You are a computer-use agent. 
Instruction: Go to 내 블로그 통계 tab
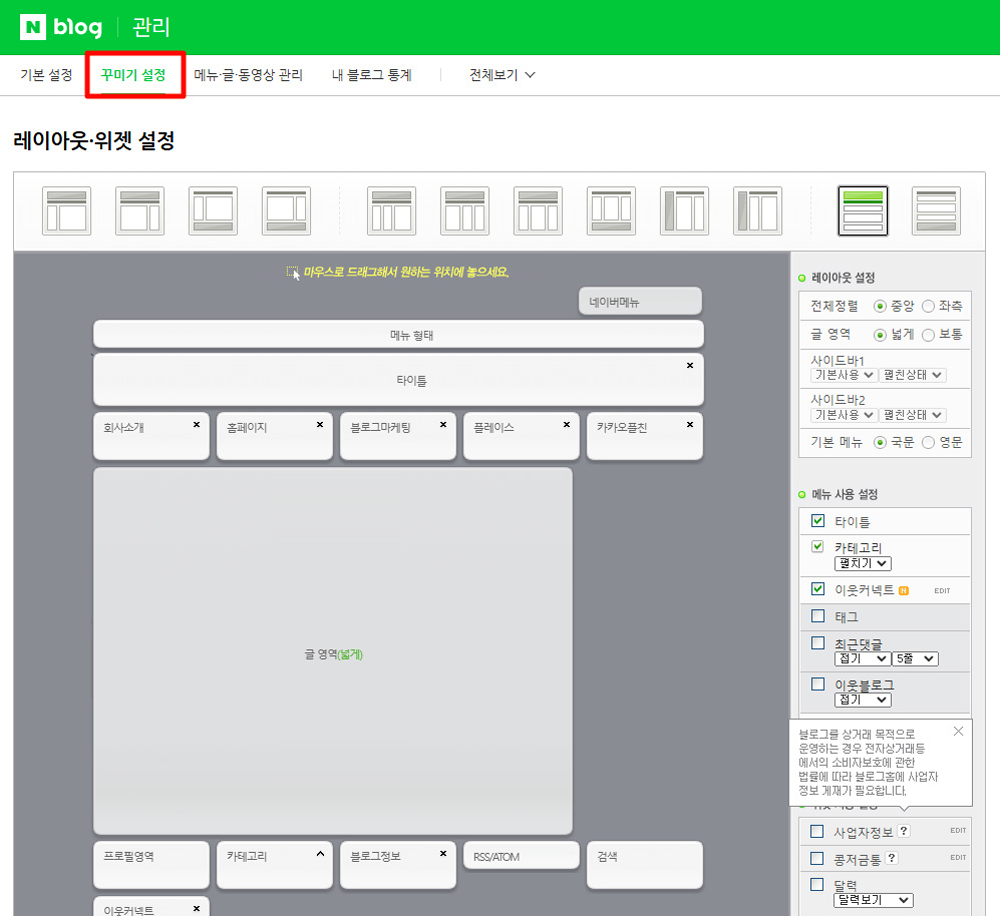pyautogui.click(x=372, y=75)
